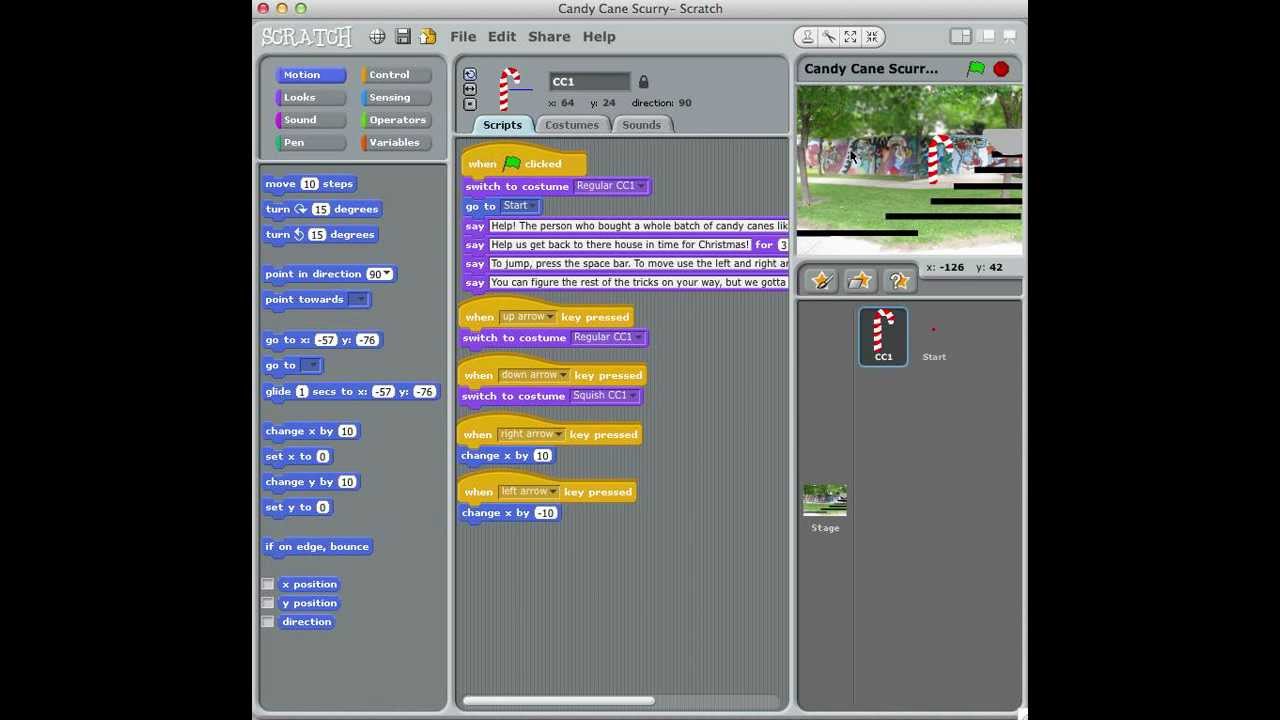Image resolution: width=1280 pixels, height=720 pixels.
Task: Enable the y position checkbox
Action: pyautogui.click(x=268, y=603)
